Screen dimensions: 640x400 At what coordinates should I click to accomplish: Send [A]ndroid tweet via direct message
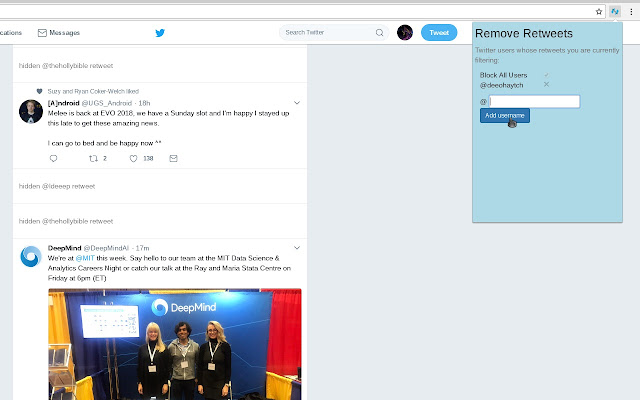tap(173, 158)
